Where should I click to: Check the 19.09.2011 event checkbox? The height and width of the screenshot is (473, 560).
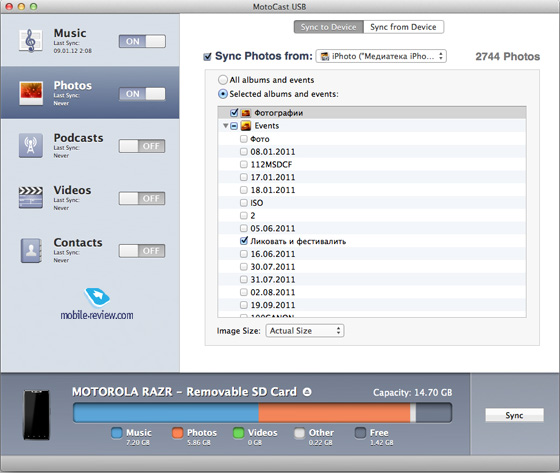pyautogui.click(x=244, y=305)
